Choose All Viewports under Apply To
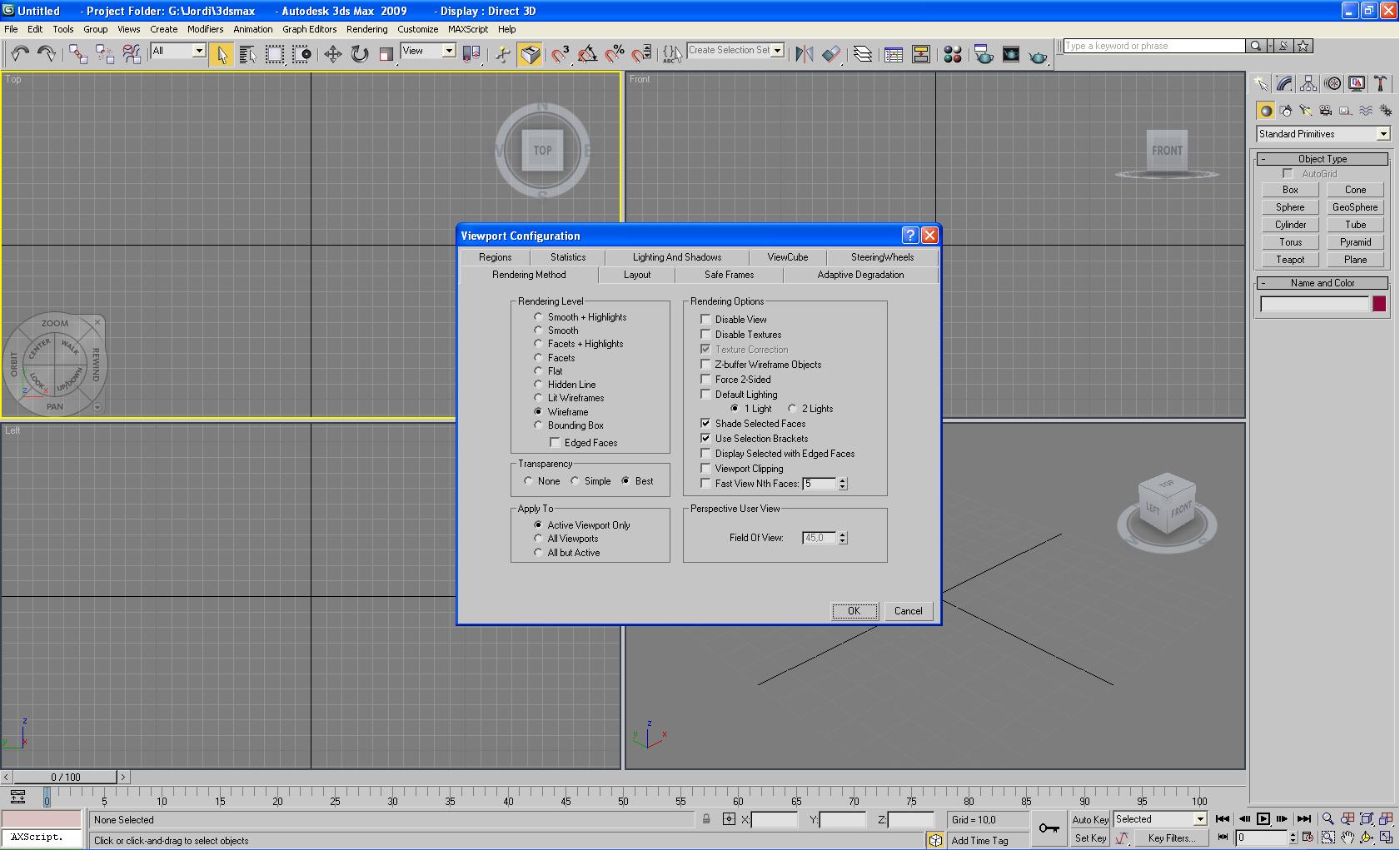 coord(566,539)
